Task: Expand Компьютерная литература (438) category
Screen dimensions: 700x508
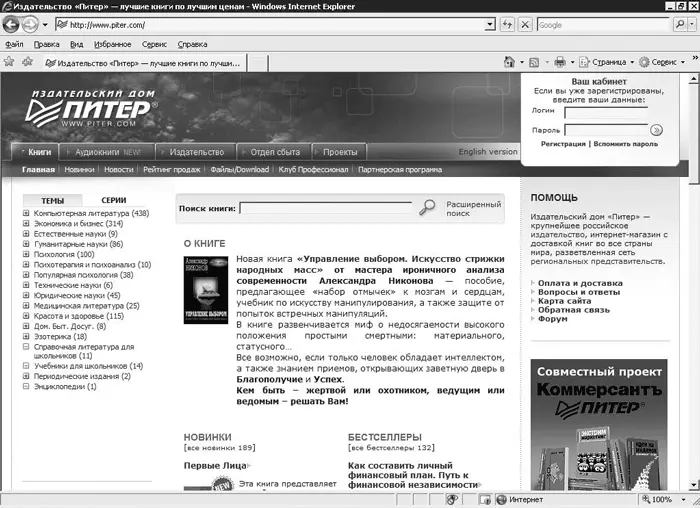Action: [26, 213]
